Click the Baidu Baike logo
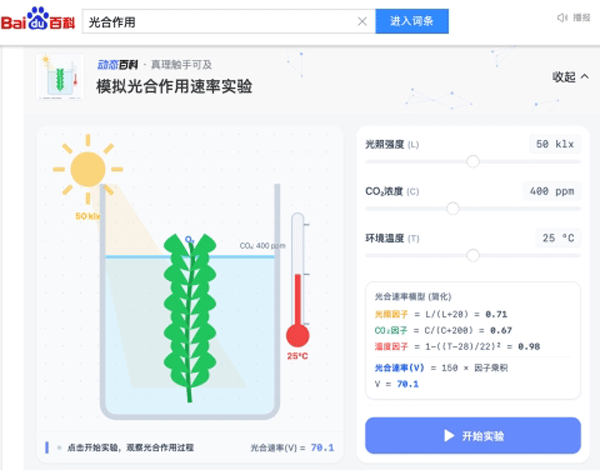Viewport: 600px width, 470px height. tap(38, 19)
